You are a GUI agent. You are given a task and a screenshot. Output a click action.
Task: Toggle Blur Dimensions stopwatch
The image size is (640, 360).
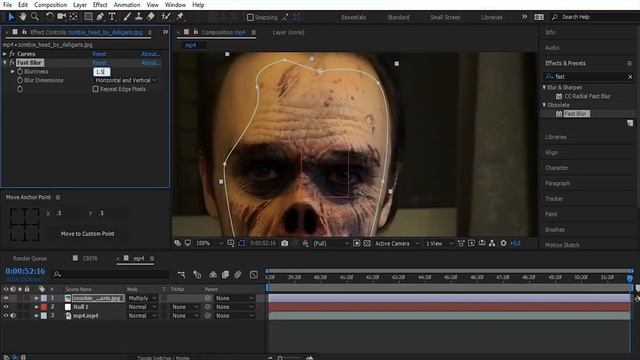click(x=20, y=80)
